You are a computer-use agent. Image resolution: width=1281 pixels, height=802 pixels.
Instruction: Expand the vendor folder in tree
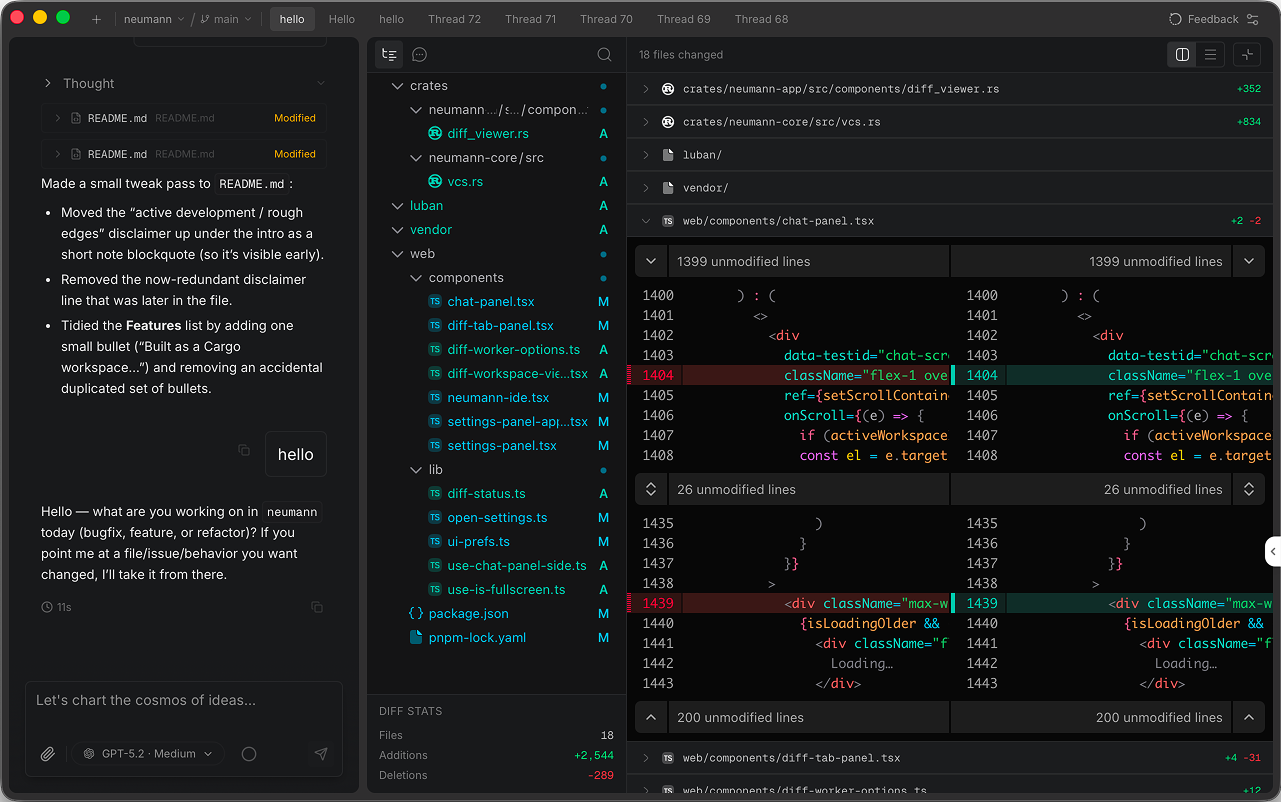click(397, 230)
